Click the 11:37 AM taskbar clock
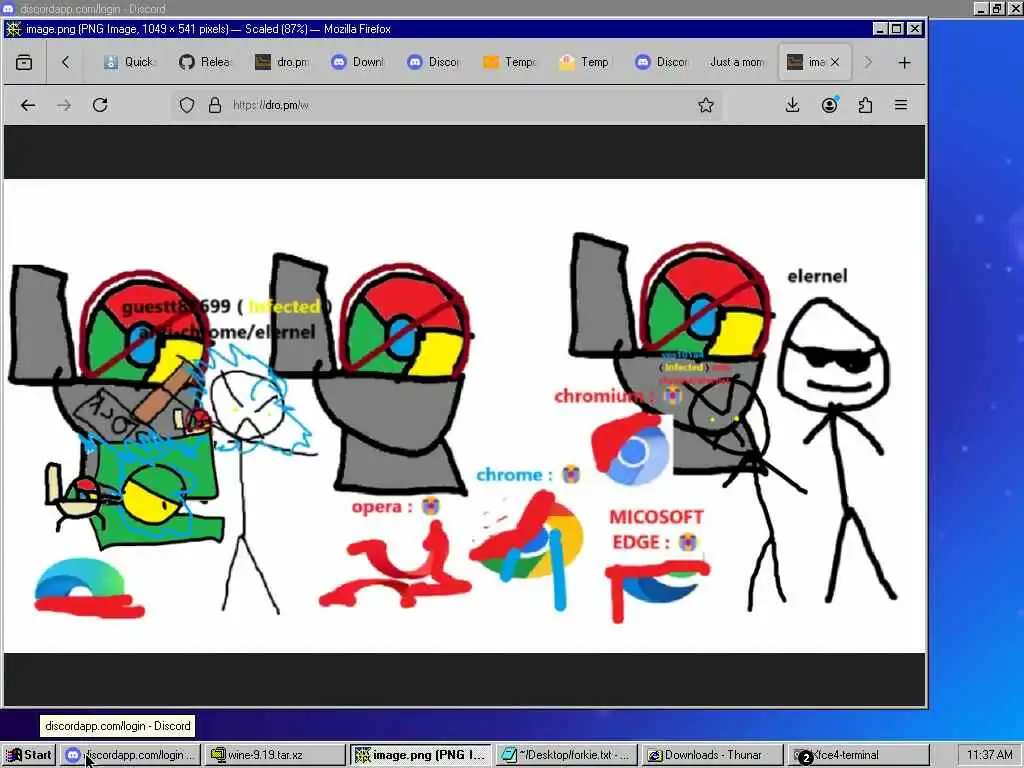This screenshot has width=1024, height=768. pyautogui.click(x=989, y=755)
